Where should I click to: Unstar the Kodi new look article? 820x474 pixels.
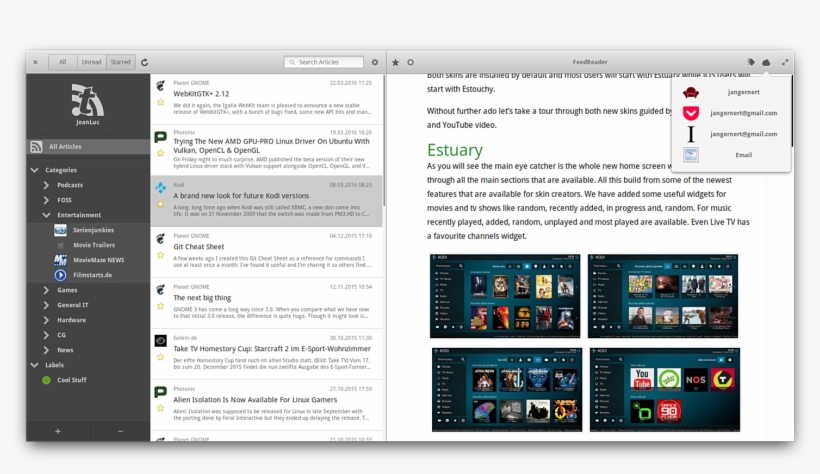pyautogui.click(x=161, y=204)
